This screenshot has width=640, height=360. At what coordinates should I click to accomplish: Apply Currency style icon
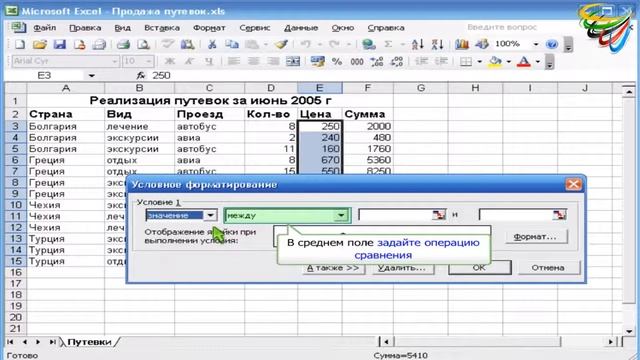click(317, 61)
